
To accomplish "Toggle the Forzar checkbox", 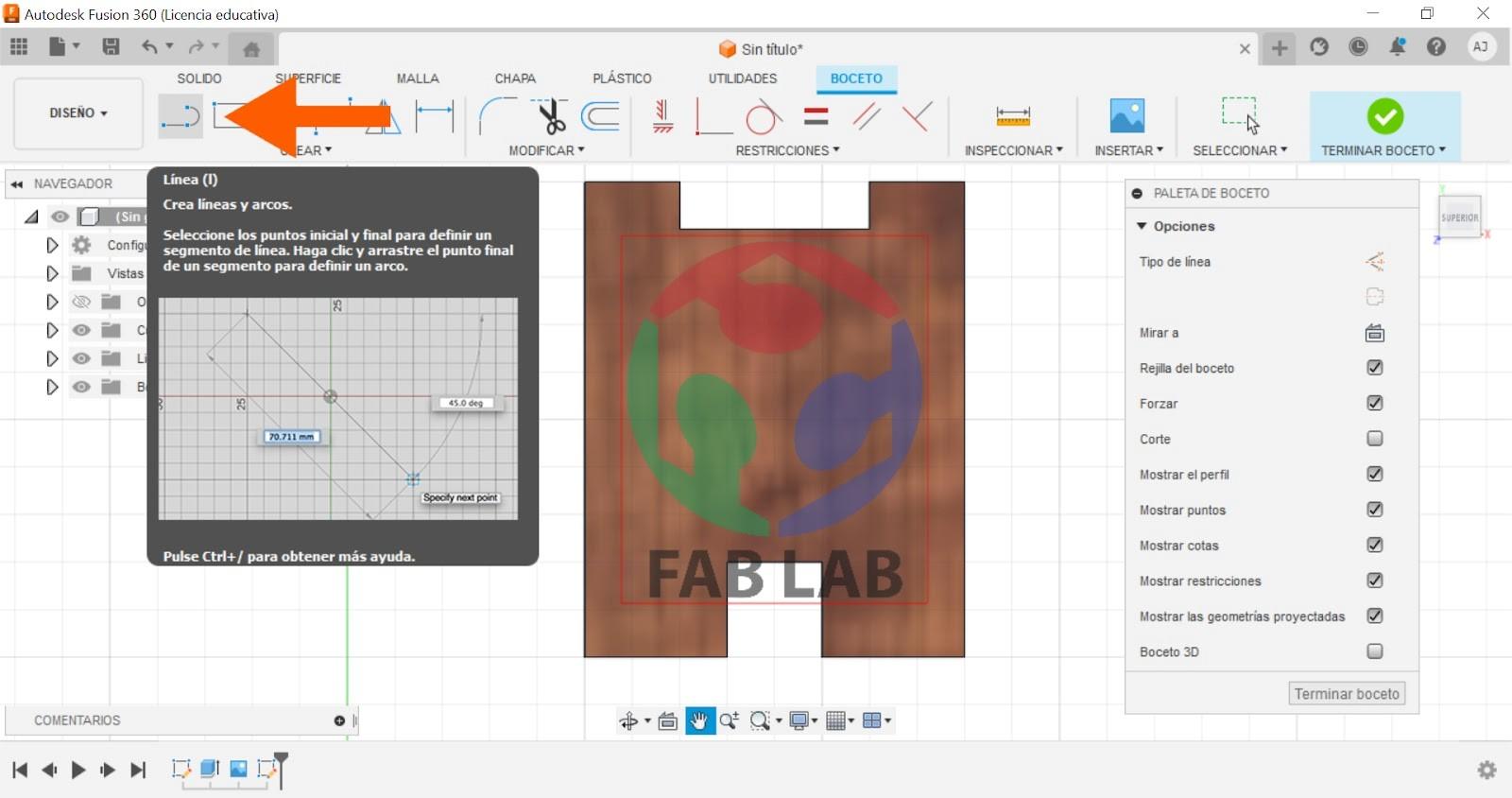I will pos(1375,403).
